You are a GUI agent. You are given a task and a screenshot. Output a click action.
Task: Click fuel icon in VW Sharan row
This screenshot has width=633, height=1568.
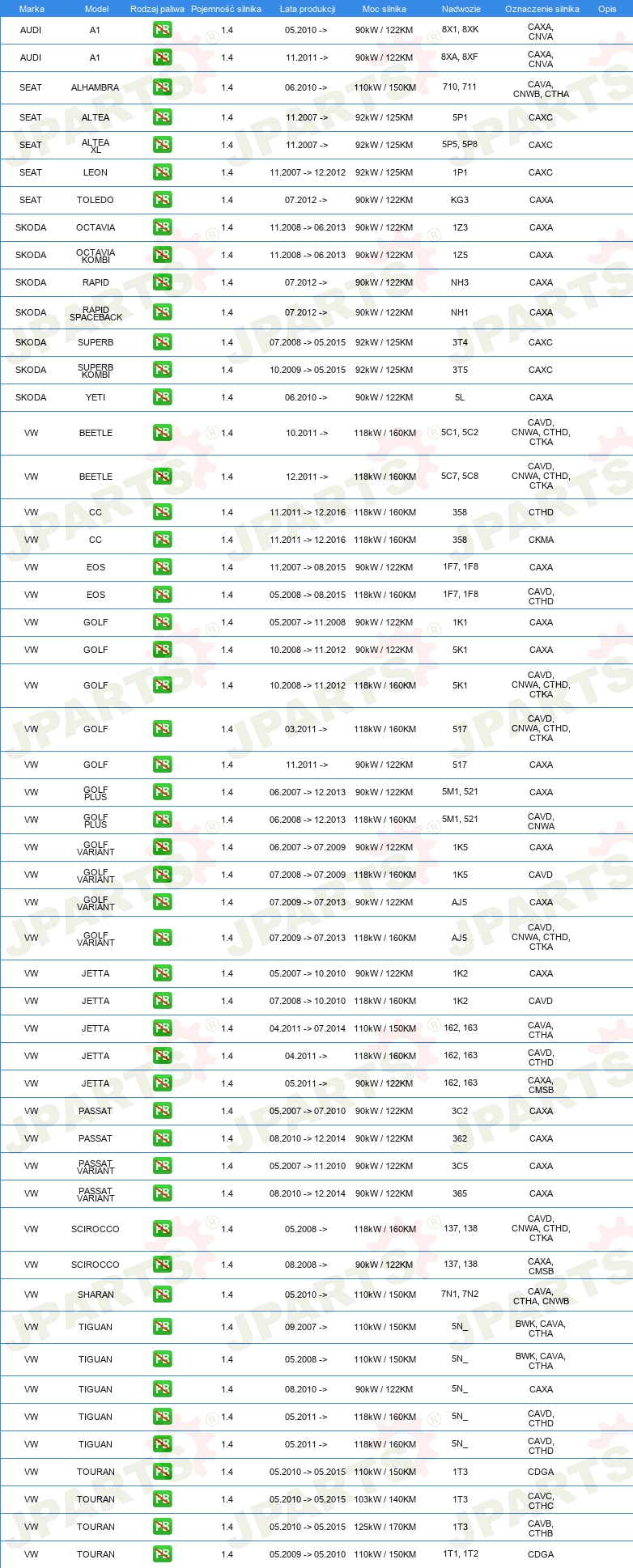pyautogui.click(x=162, y=1295)
